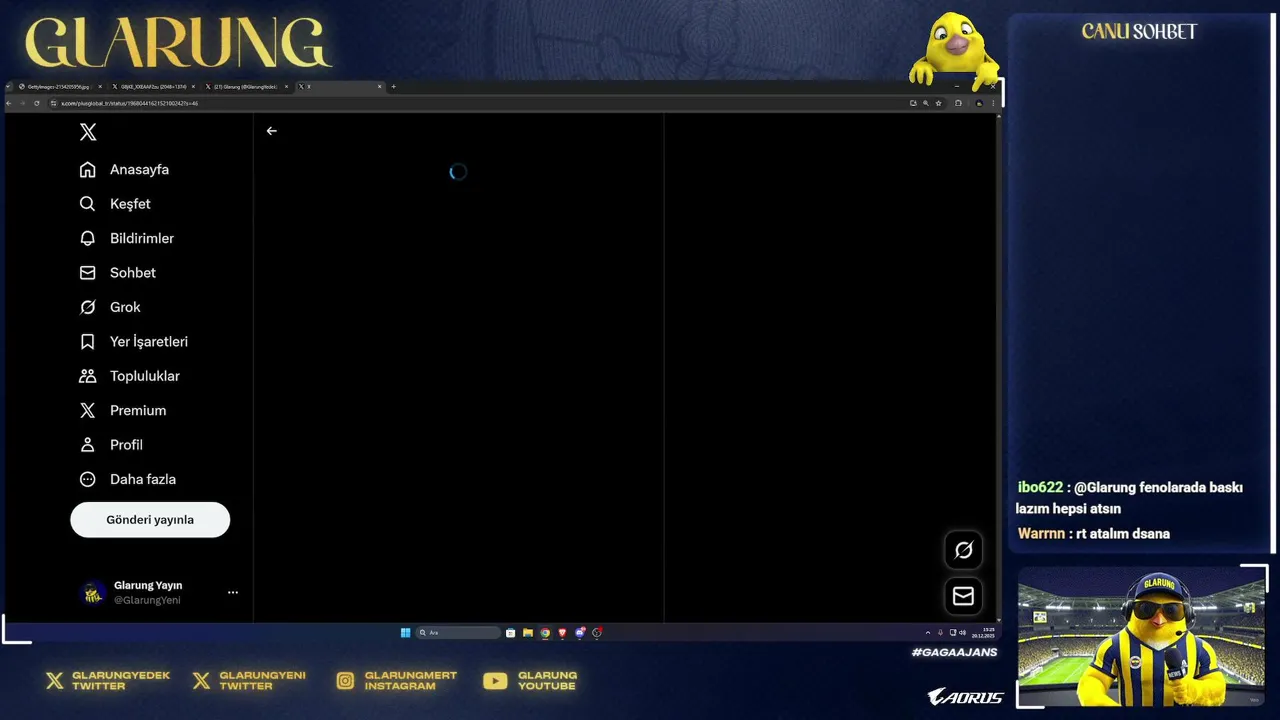Viewport: 1280px width, 720px height.
Task: Open the Chrome profile avatar
Action: (979, 103)
